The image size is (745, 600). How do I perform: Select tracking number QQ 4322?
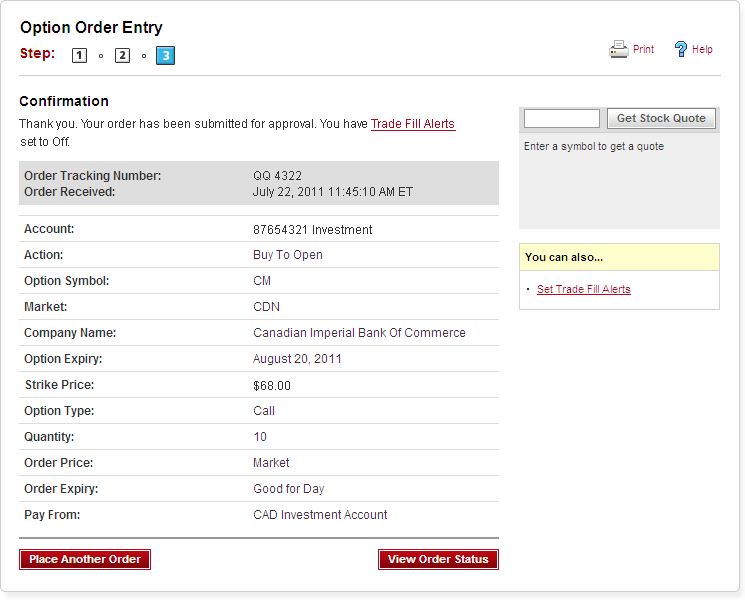[x=277, y=176]
